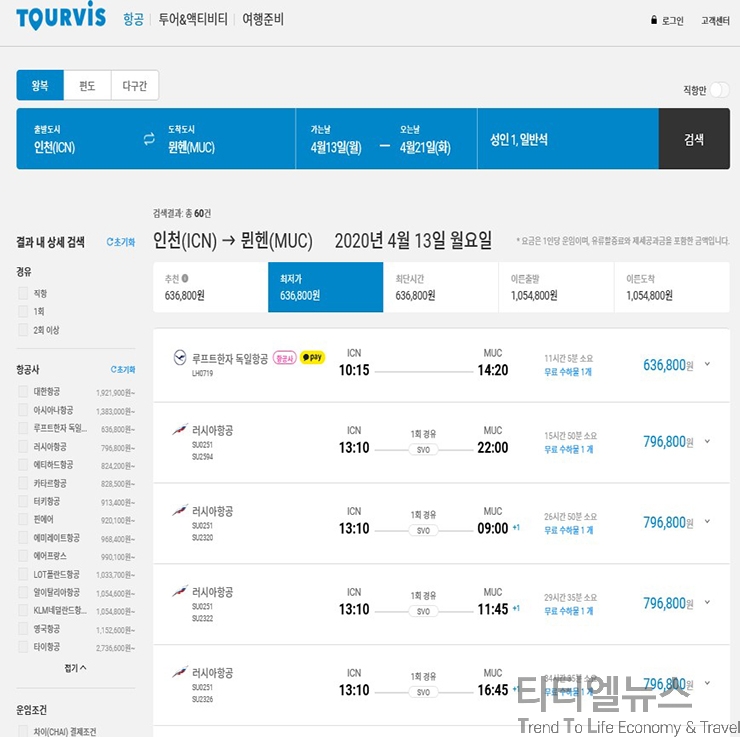Click the TOURVIS logo
Viewport: 740px width, 737px height.
tap(61, 17)
